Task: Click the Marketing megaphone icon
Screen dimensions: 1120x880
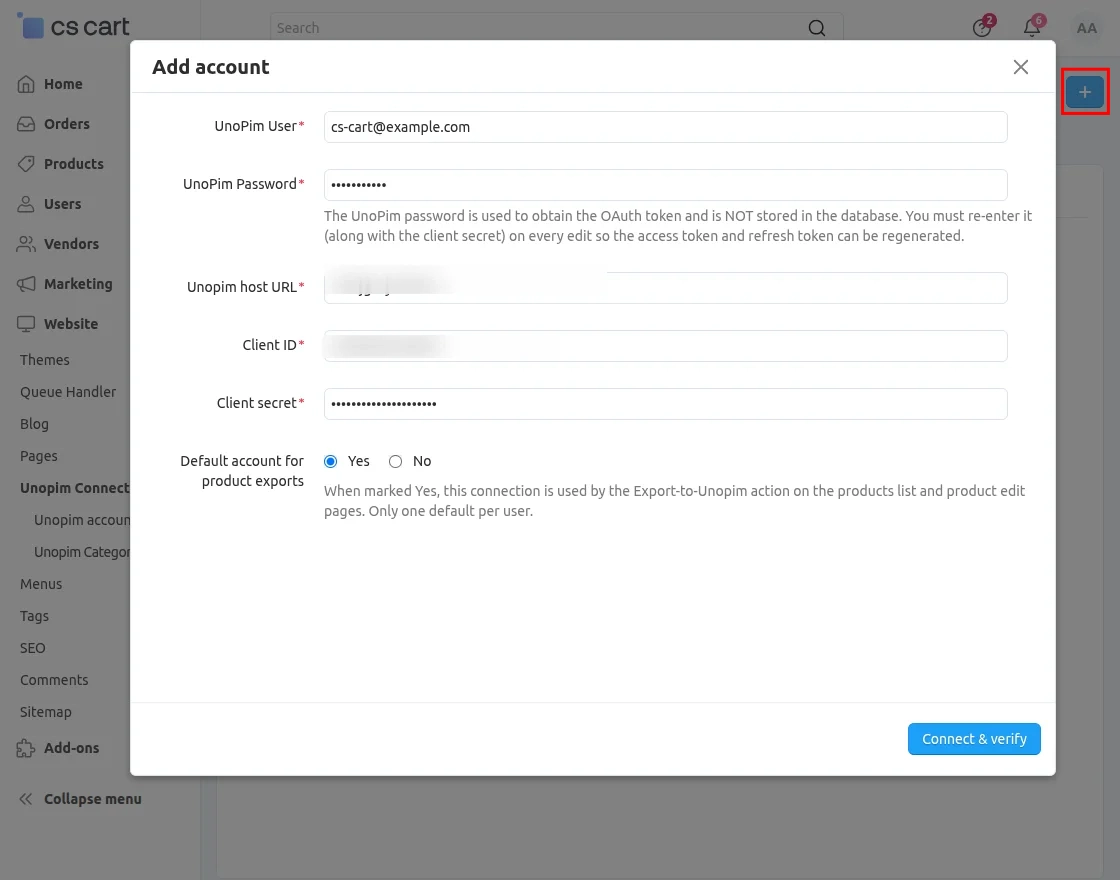Action: point(26,284)
